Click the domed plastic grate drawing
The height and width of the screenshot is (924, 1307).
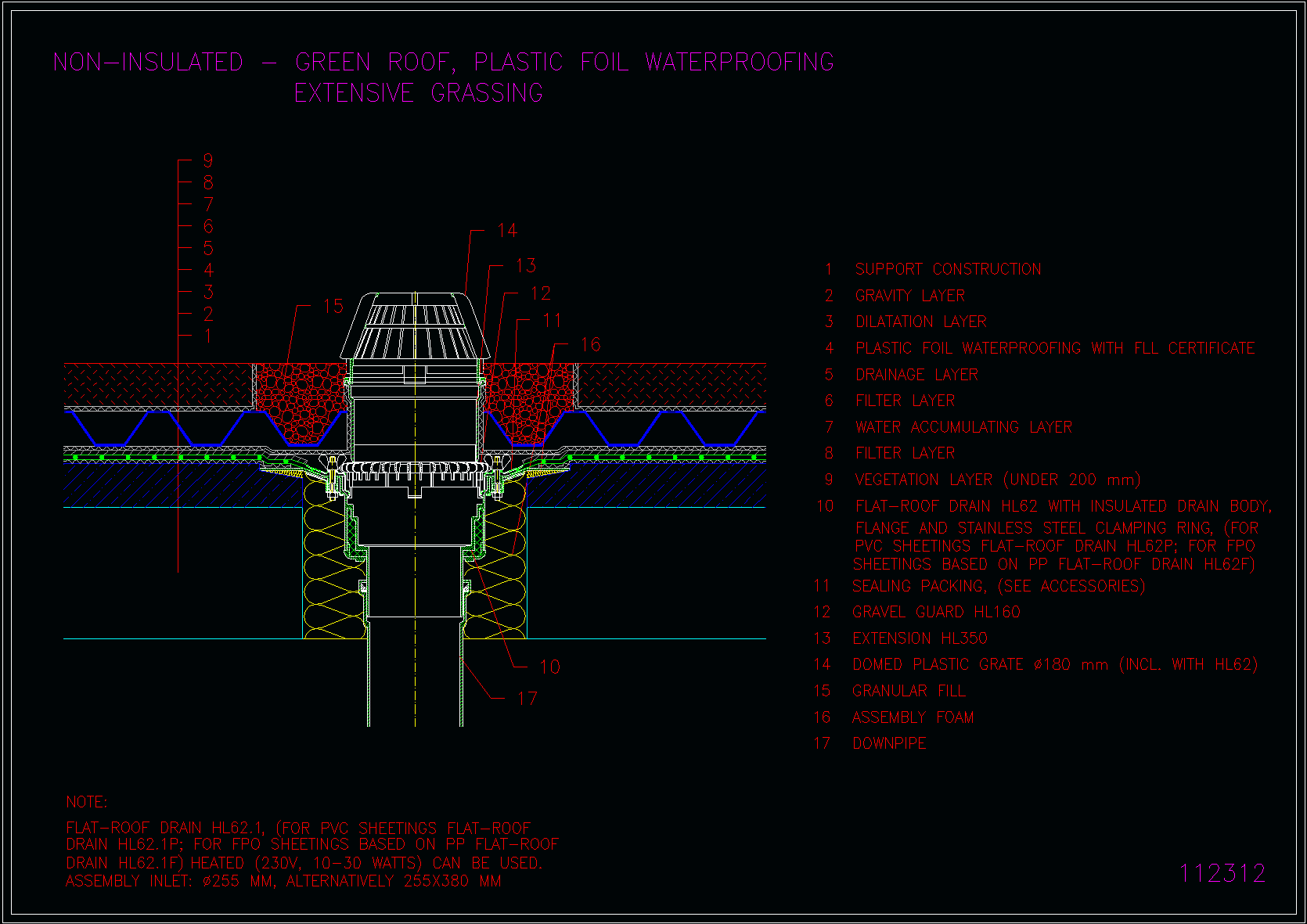[x=415, y=327]
